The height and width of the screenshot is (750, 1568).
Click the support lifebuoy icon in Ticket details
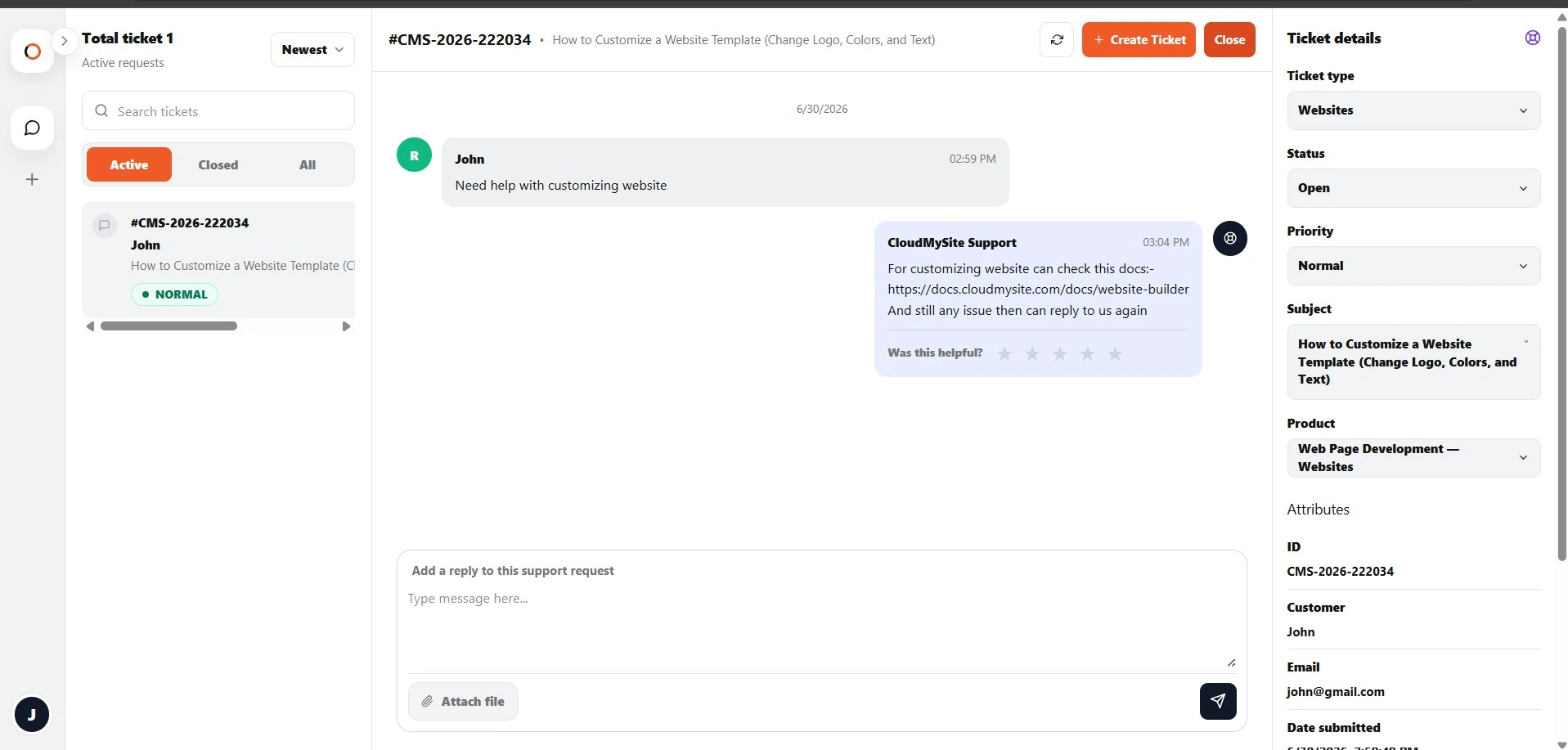click(1533, 38)
